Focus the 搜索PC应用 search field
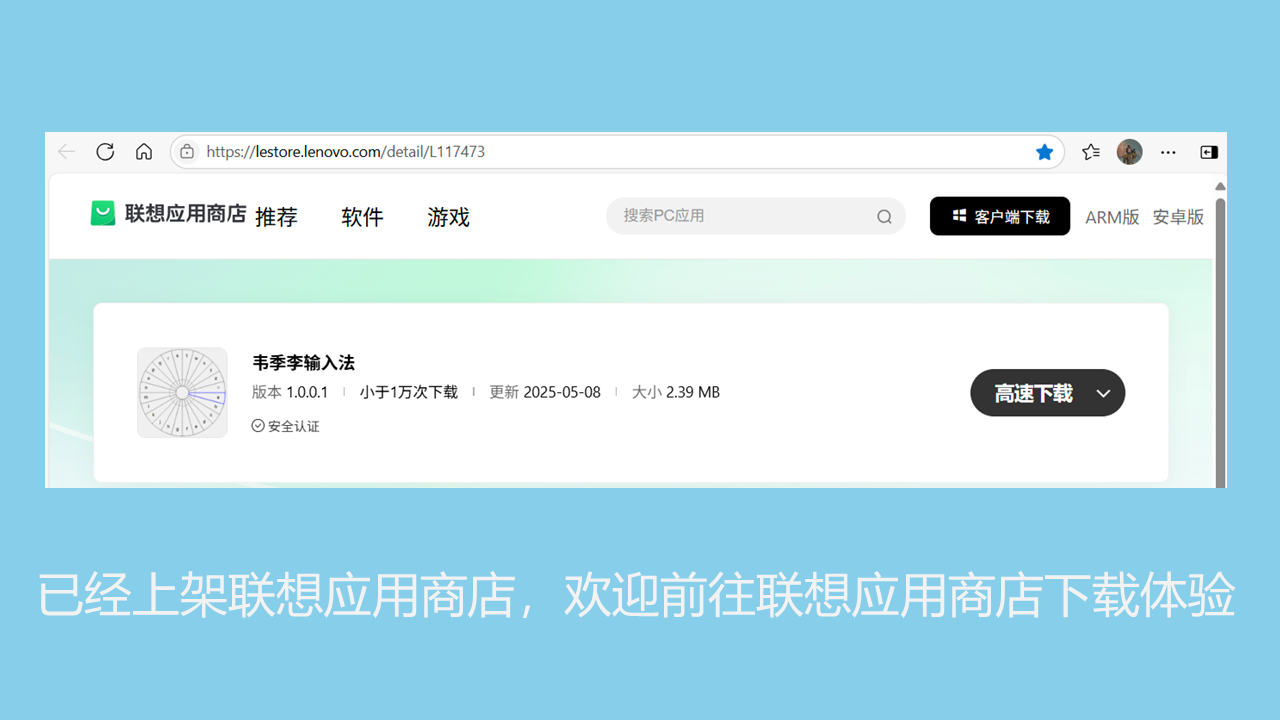The width and height of the screenshot is (1280, 720). (x=756, y=216)
